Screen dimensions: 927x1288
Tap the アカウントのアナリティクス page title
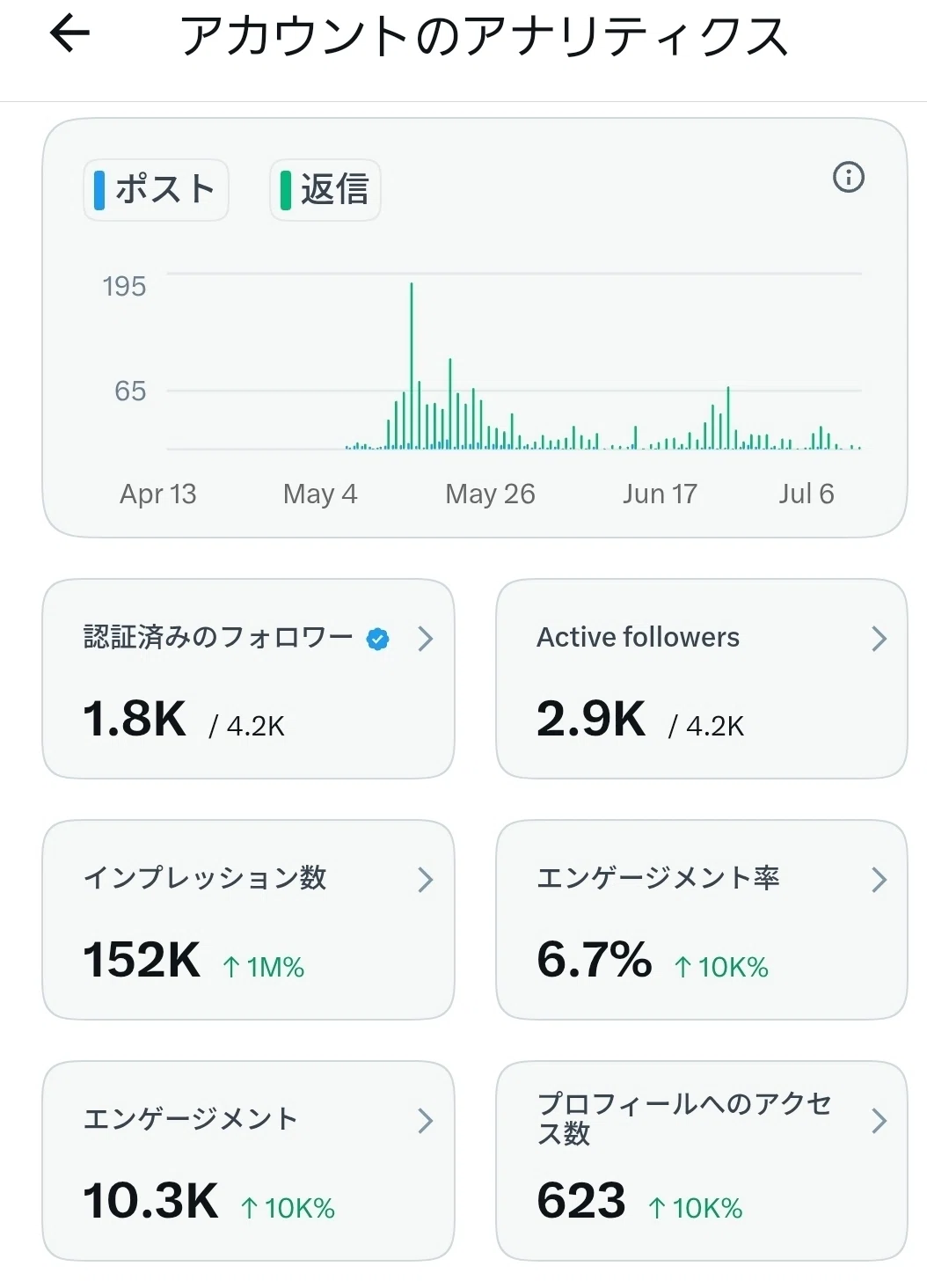(x=484, y=37)
